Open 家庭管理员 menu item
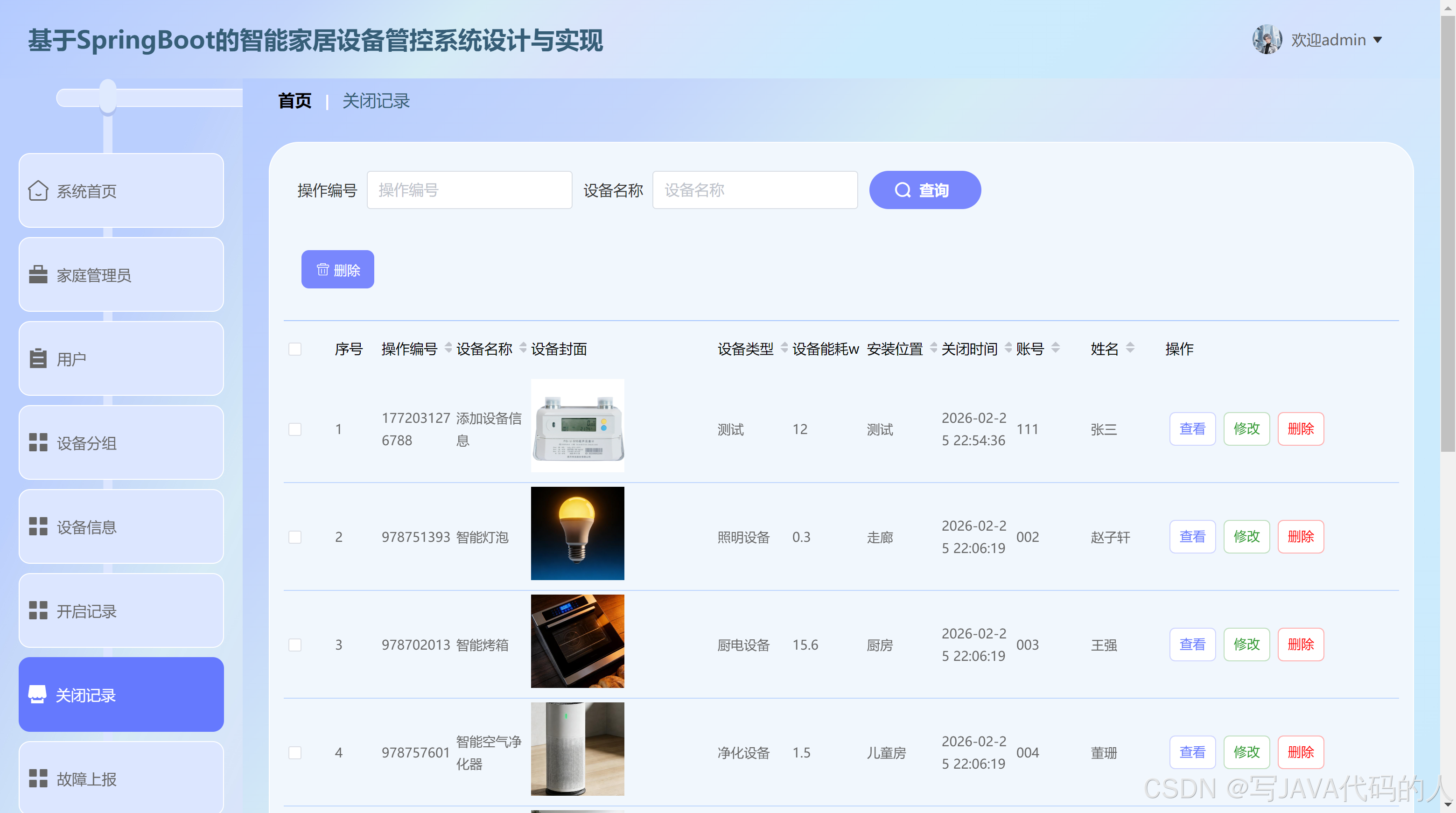 click(121, 274)
